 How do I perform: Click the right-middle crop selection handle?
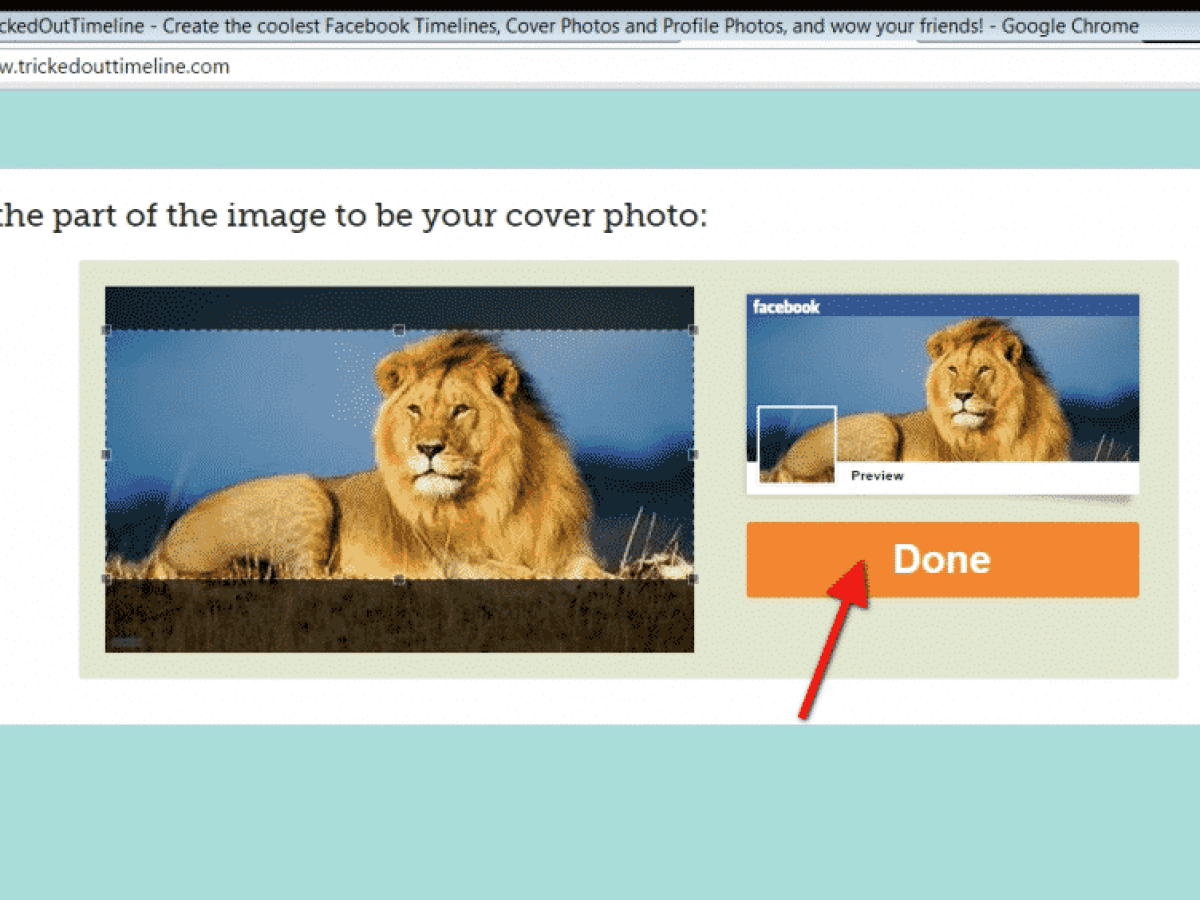[693, 454]
